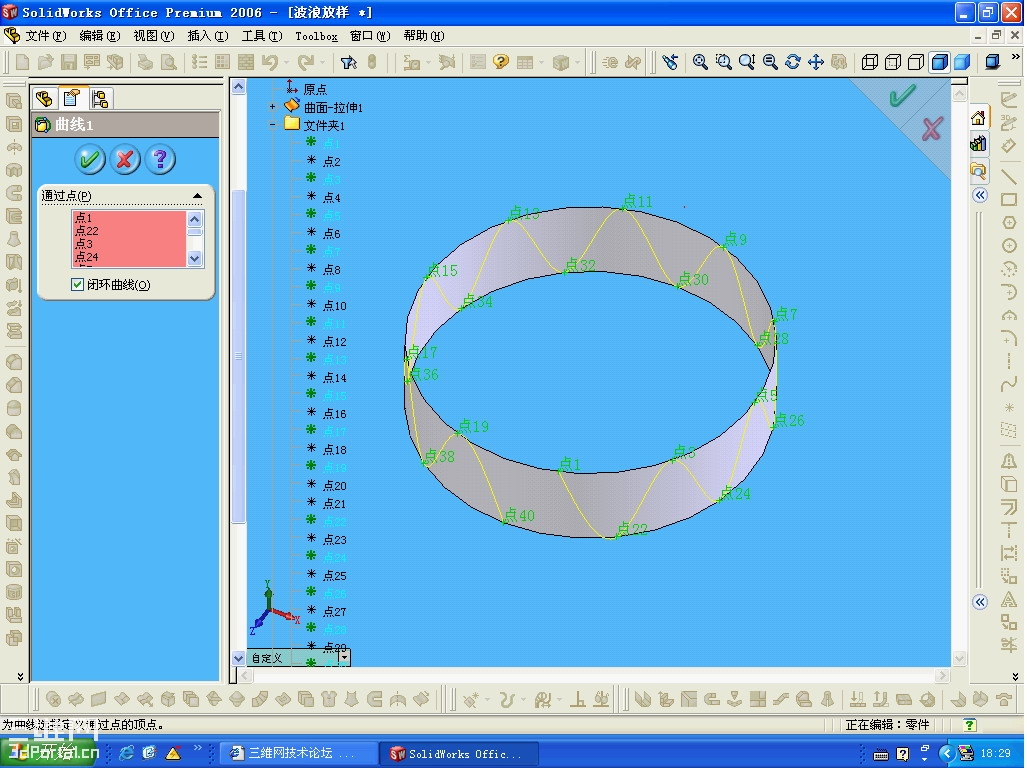Click 原点 in the flyout tree
Viewport: 1027px width, 768px height.
315,88
